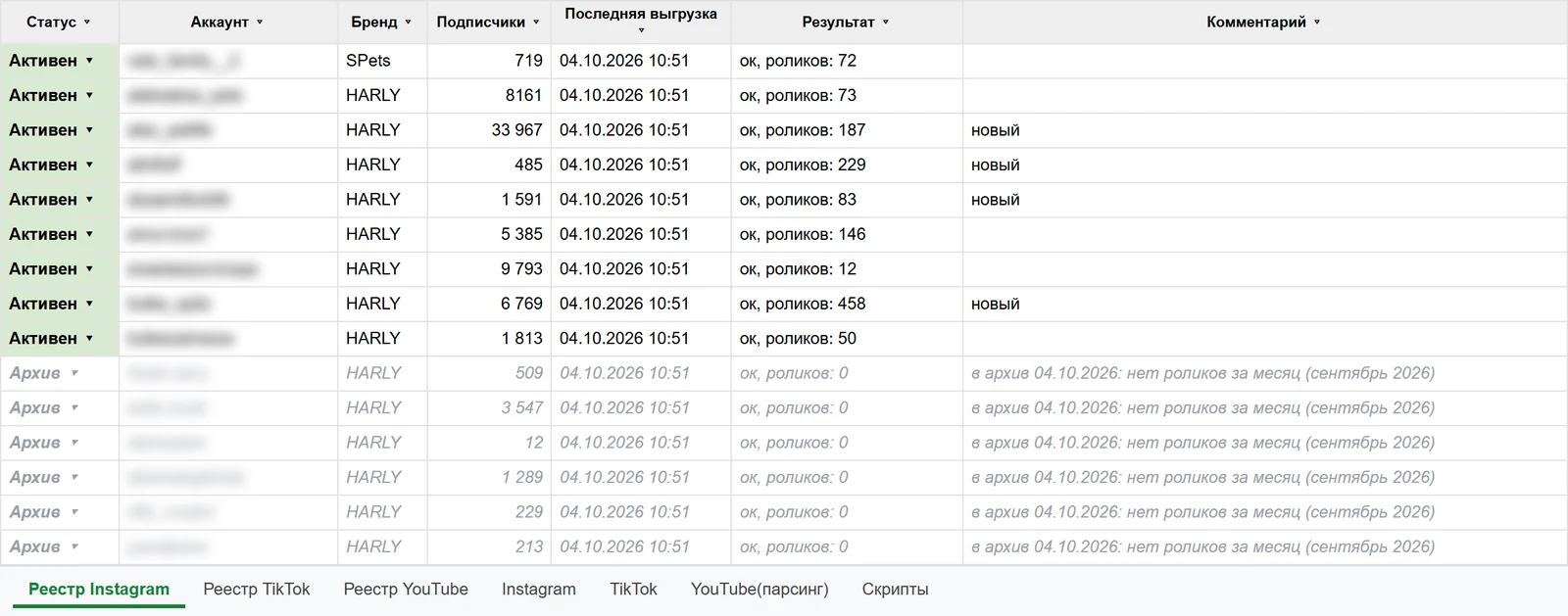Select the cell "ок, роликов: 12"

pos(847,269)
